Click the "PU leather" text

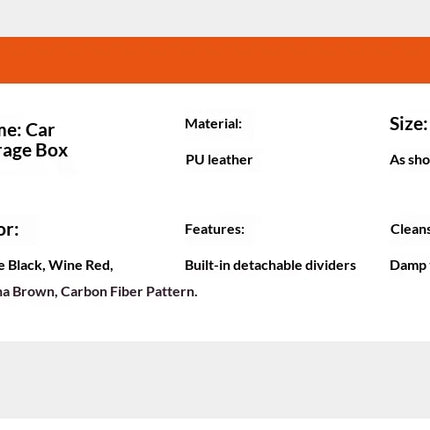tap(219, 160)
